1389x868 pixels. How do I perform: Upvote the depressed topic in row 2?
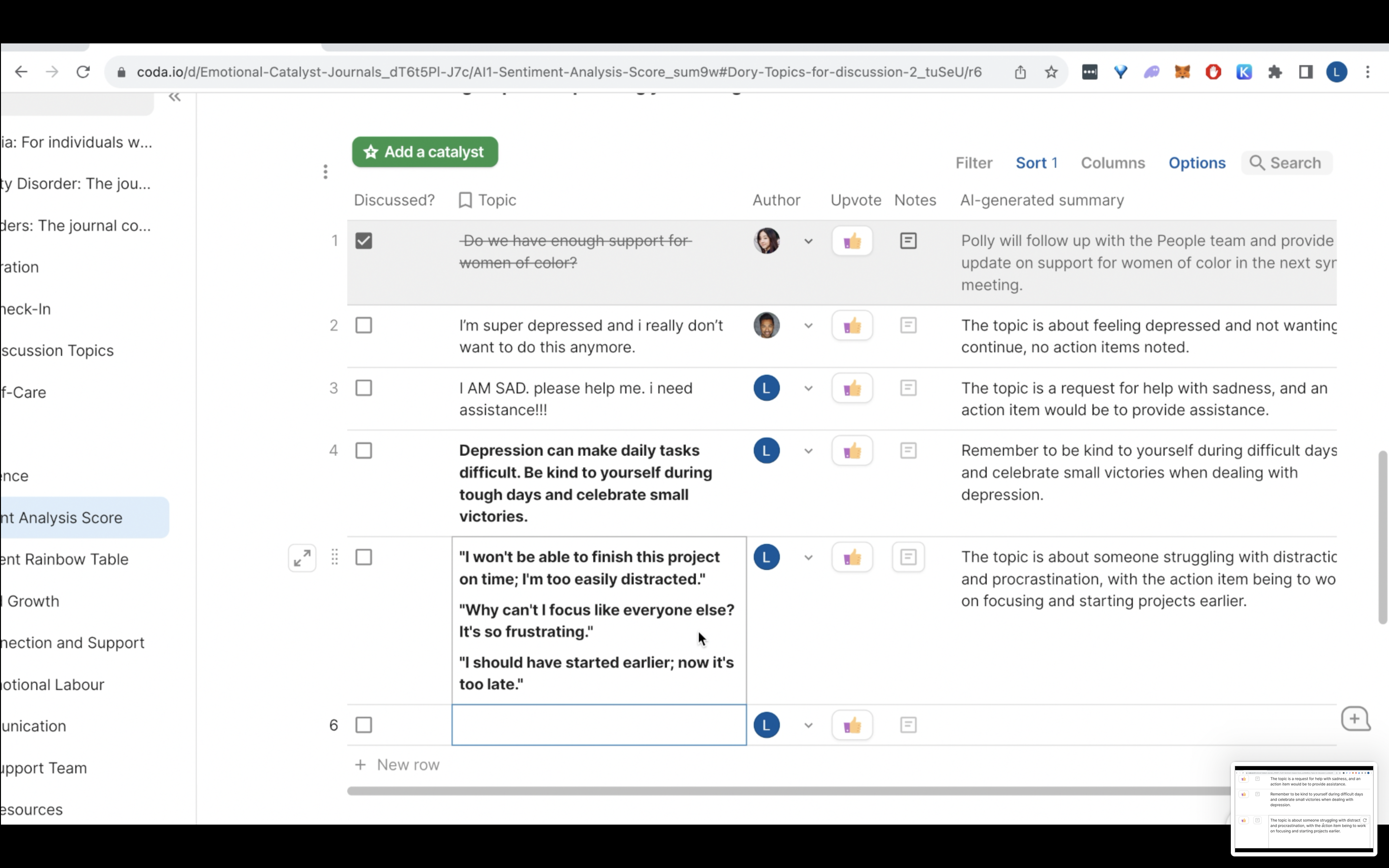tap(852, 325)
